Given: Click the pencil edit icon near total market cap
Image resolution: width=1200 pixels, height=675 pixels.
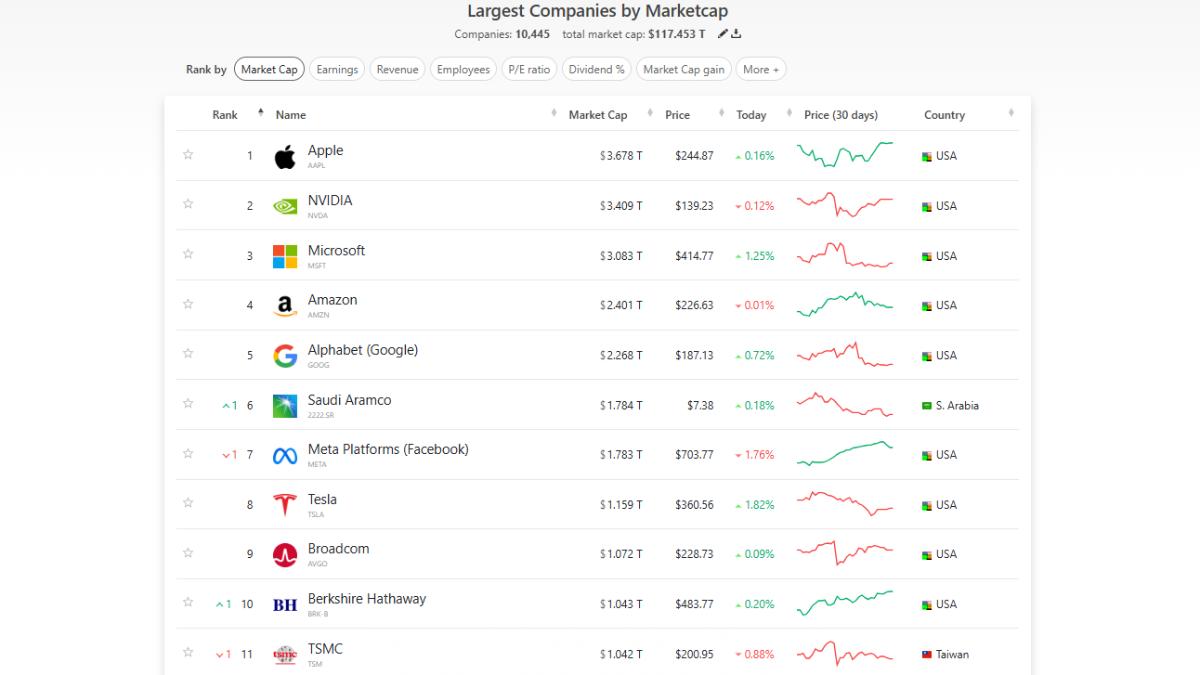Looking at the screenshot, I should [x=723, y=34].
